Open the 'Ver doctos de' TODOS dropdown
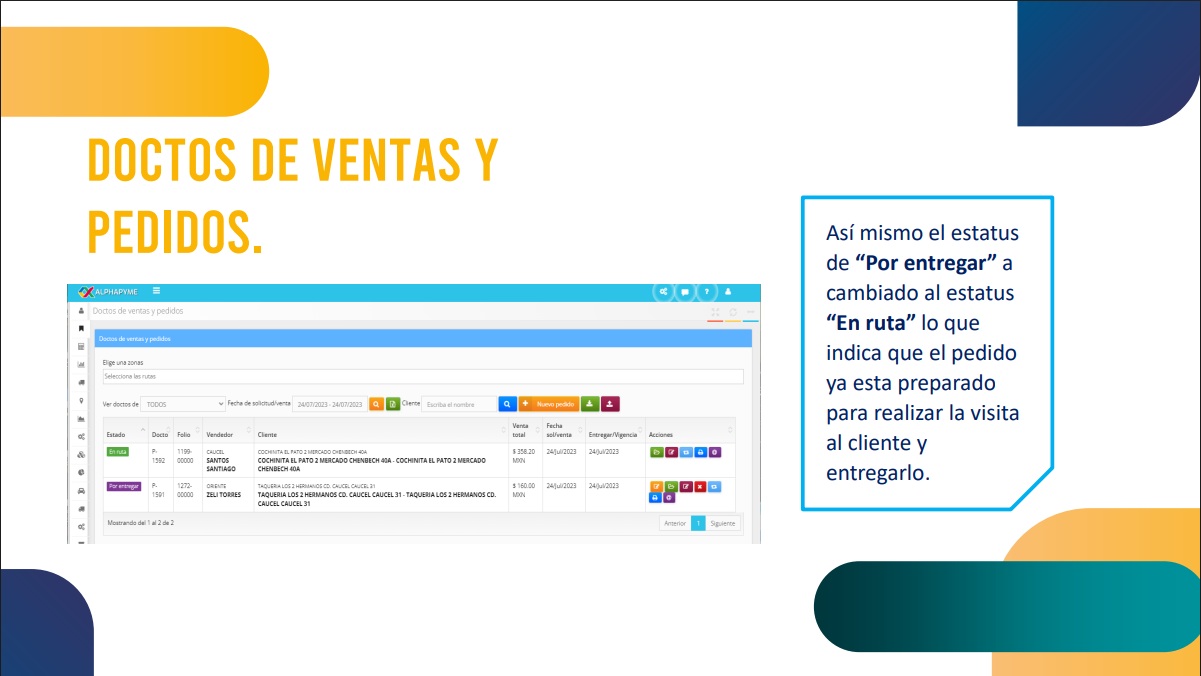The image size is (1201, 676). (x=183, y=404)
